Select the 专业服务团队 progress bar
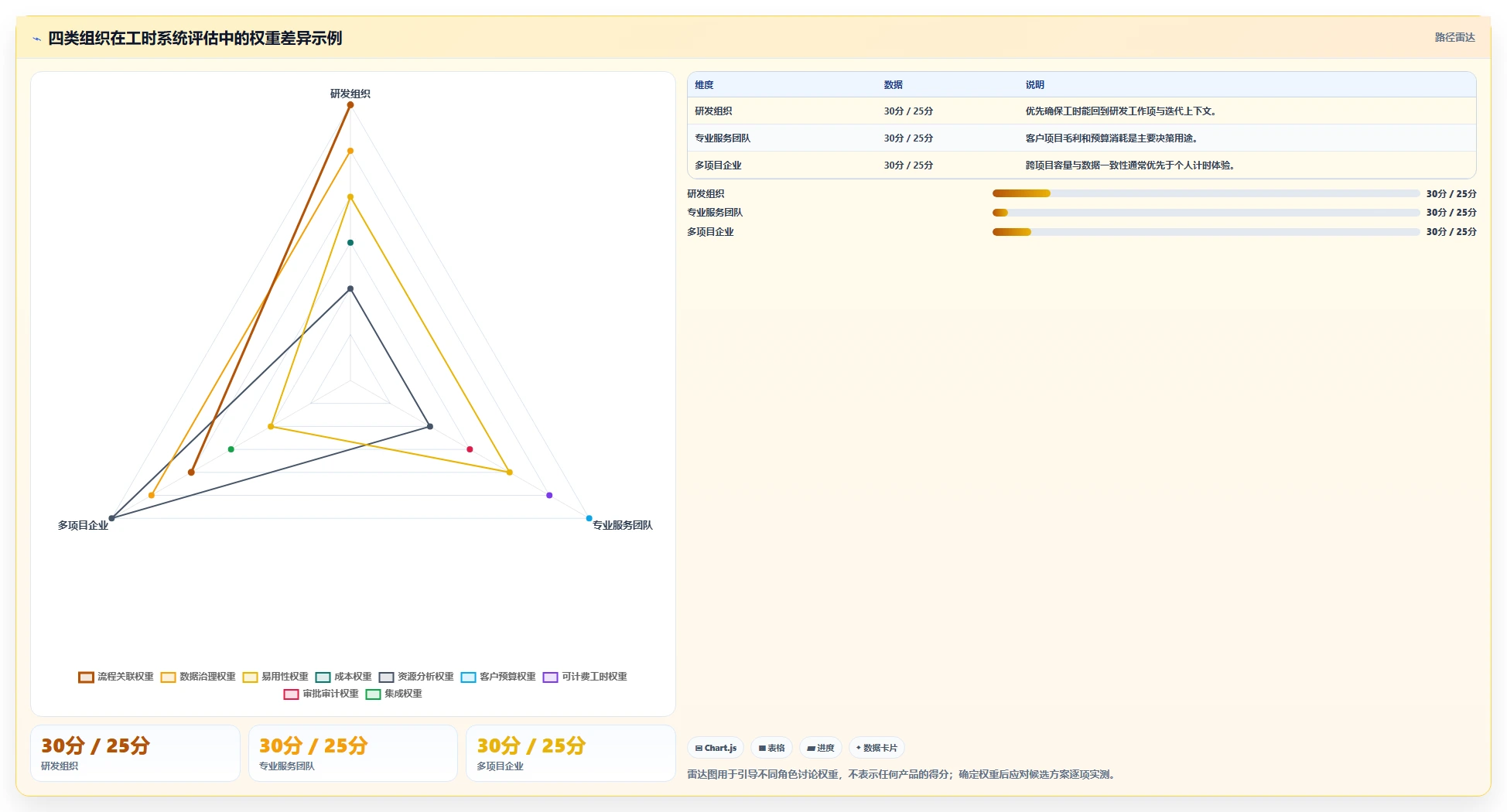The image size is (1507, 812). click(1206, 213)
